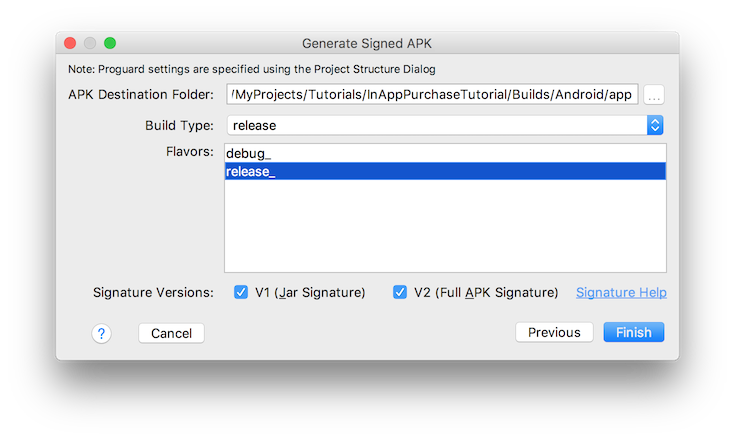Click empty space in the Flavors list
The height and width of the screenshot is (440, 735).
[x=445, y=230]
